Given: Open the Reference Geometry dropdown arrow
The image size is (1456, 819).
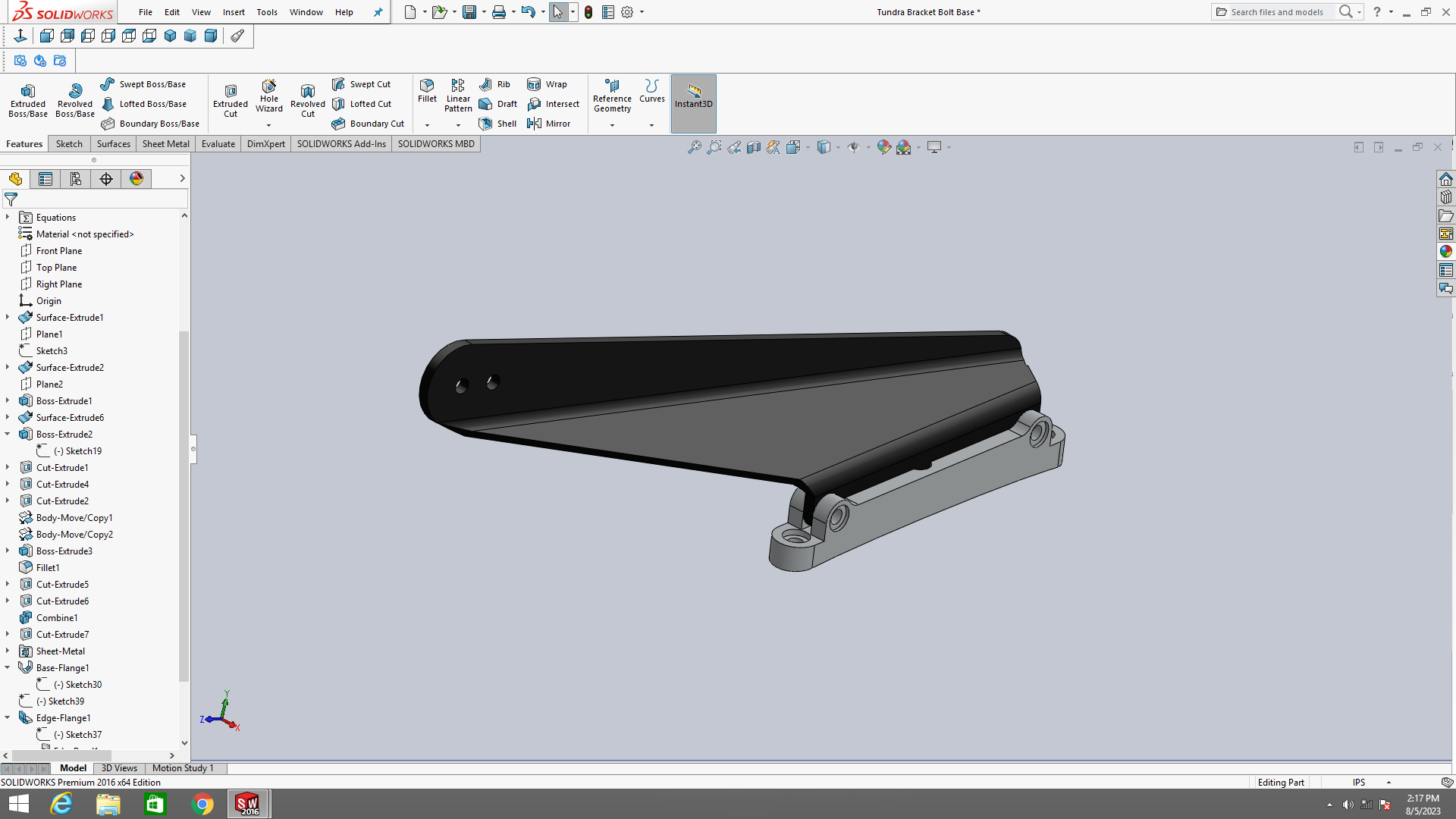Looking at the screenshot, I should (612, 125).
